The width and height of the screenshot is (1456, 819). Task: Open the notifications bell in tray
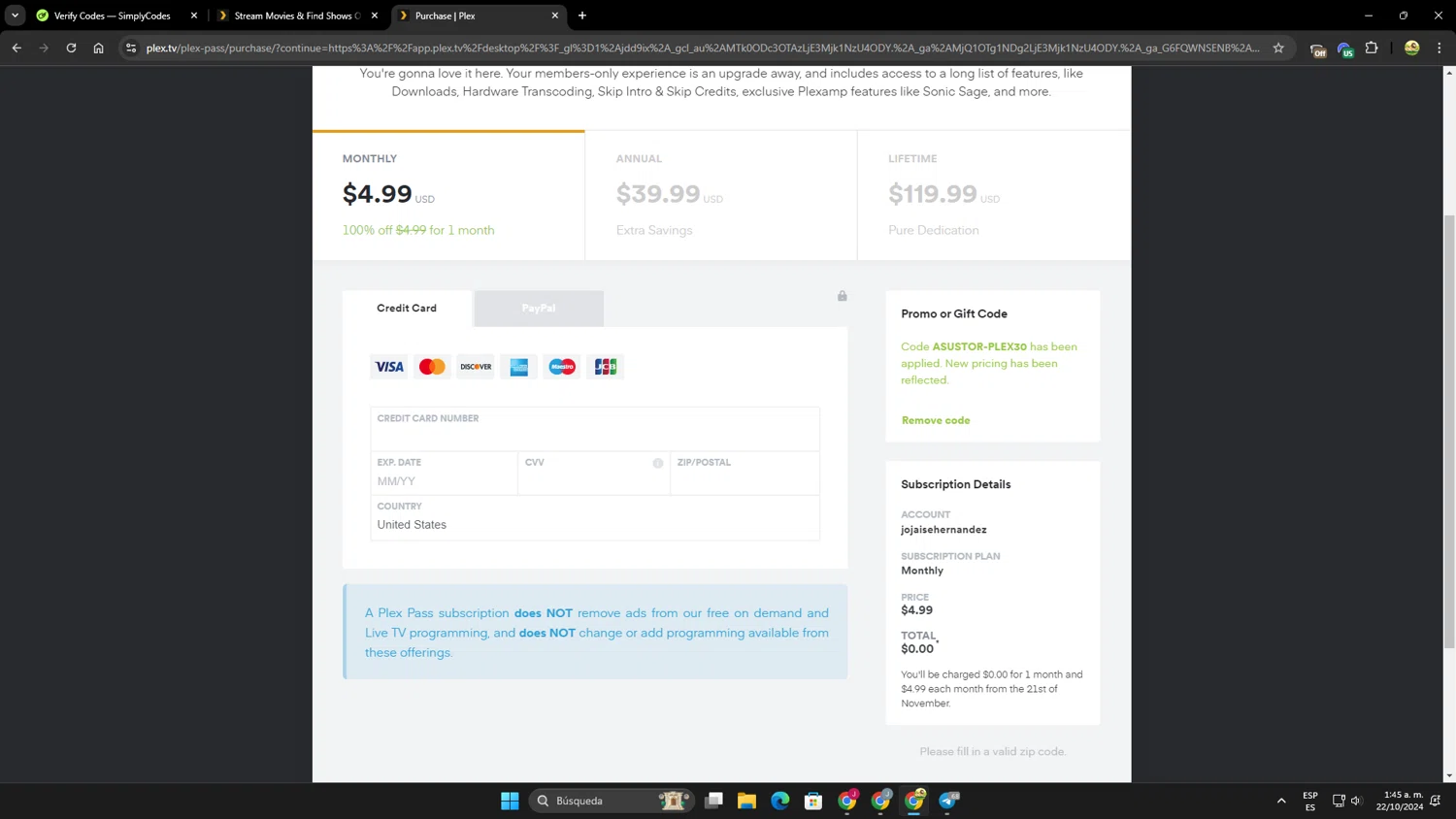(1436, 801)
